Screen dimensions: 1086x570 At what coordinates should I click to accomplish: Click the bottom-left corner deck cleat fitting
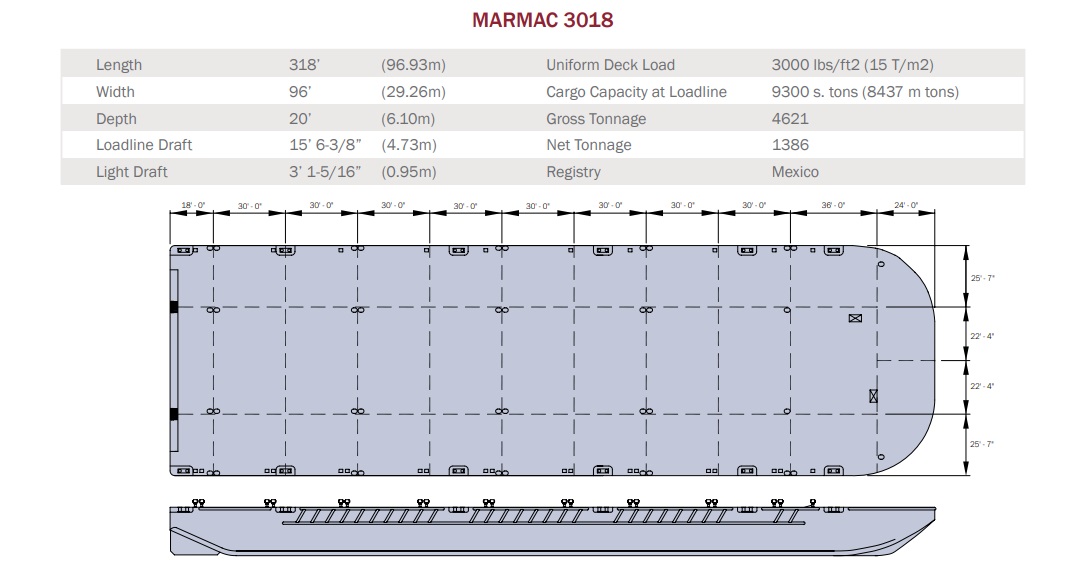(x=182, y=470)
